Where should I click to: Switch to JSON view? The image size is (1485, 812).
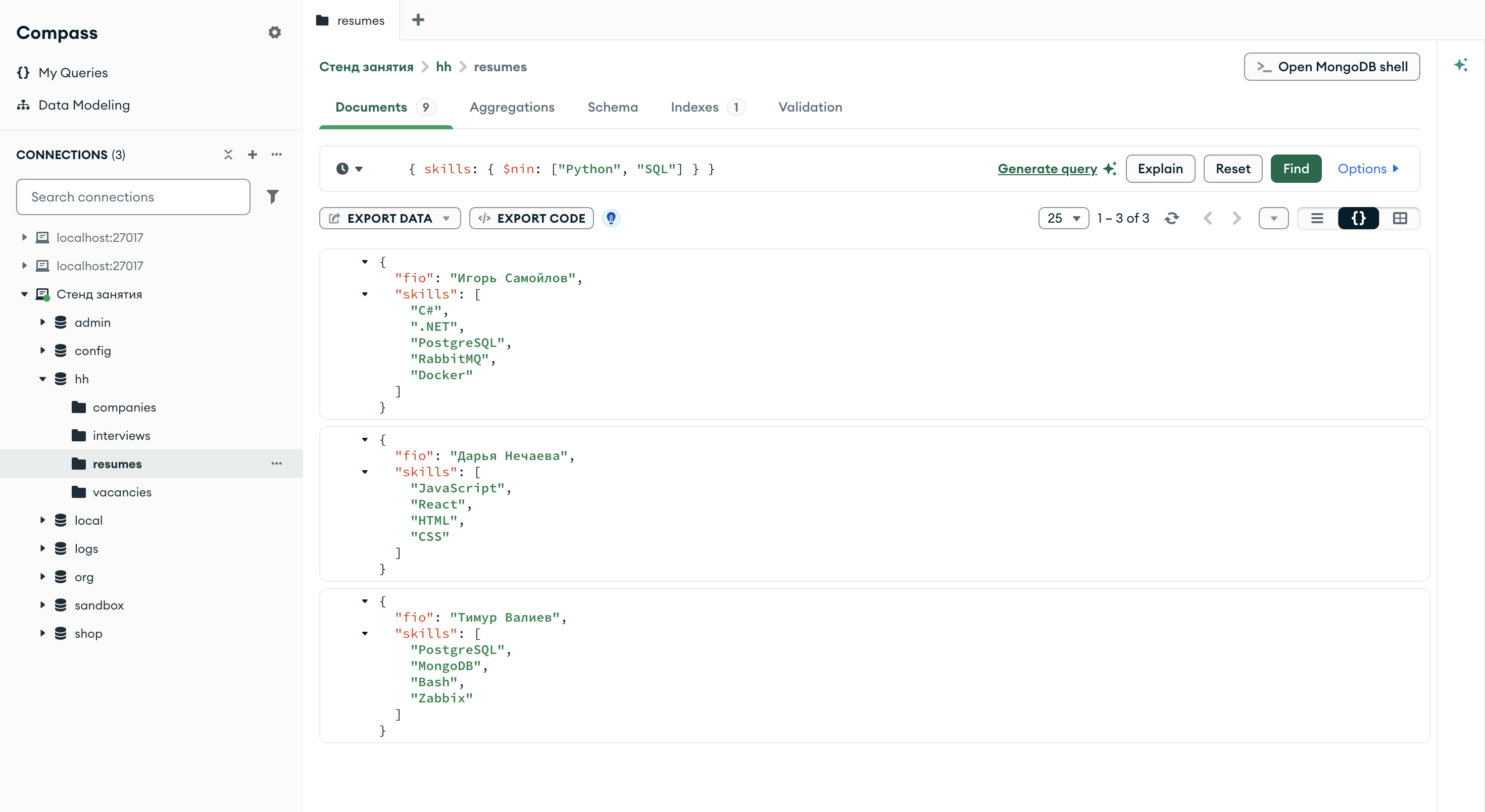click(x=1359, y=219)
